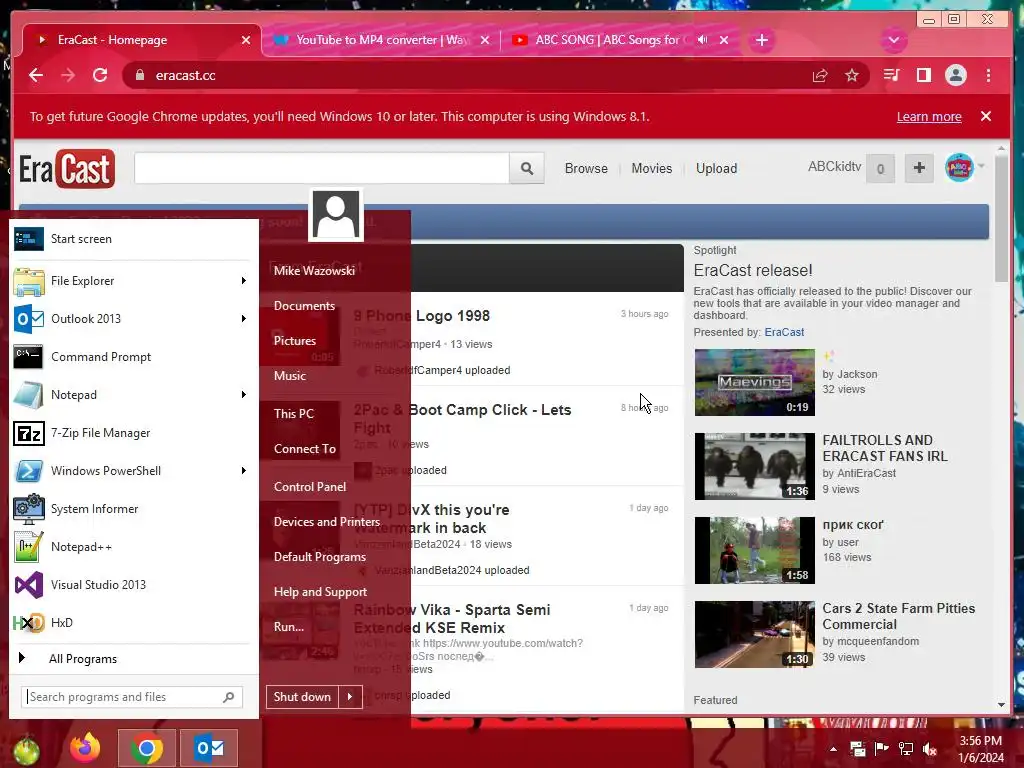Click the muted volume tray icon
1024x768 pixels.
tap(929, 749)
